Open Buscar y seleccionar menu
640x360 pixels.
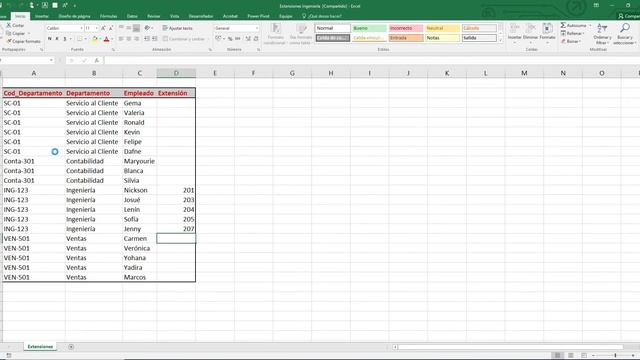pyautogui.click(x=624, y=33)
